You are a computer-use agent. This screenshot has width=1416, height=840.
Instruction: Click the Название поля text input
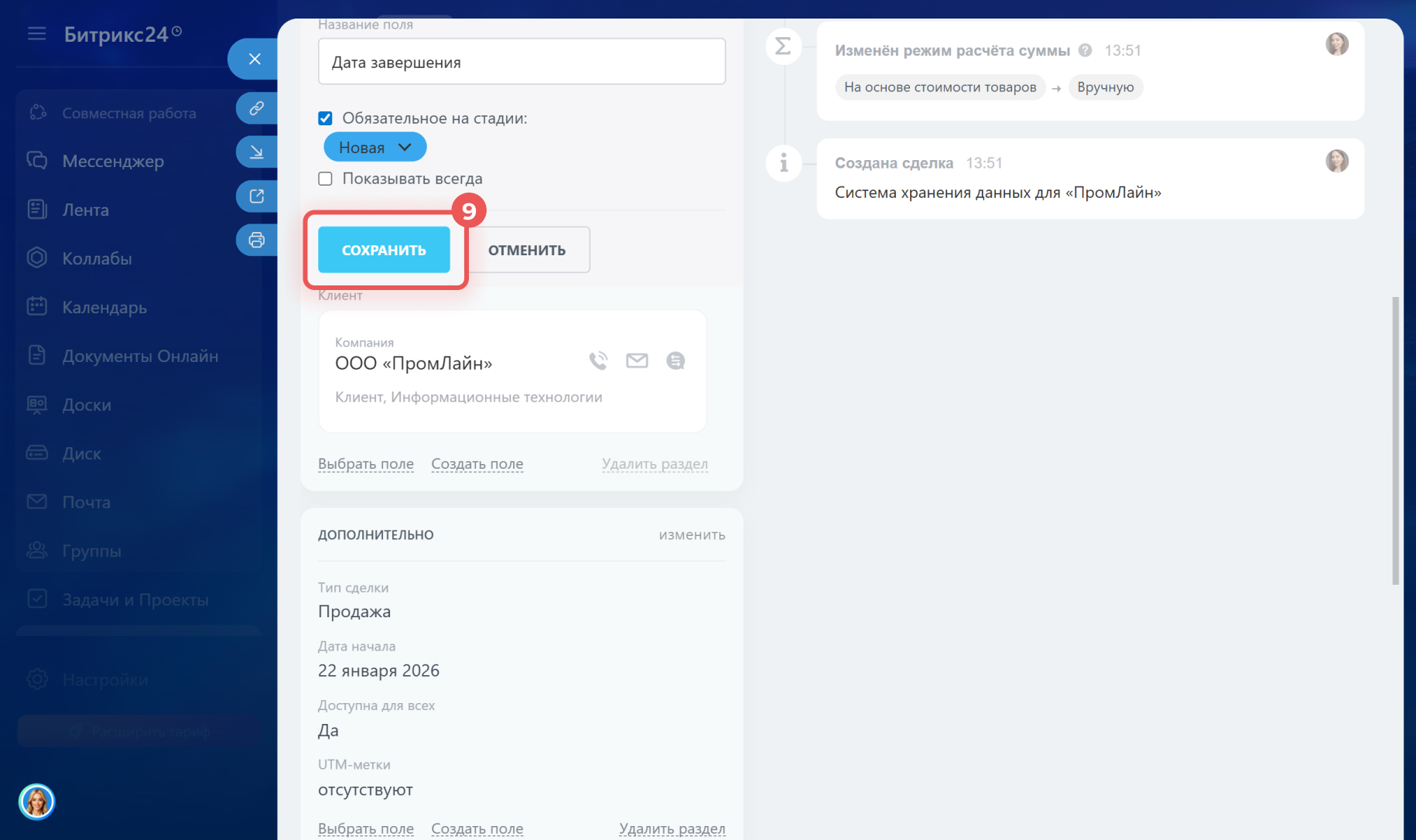pos(522,62)
